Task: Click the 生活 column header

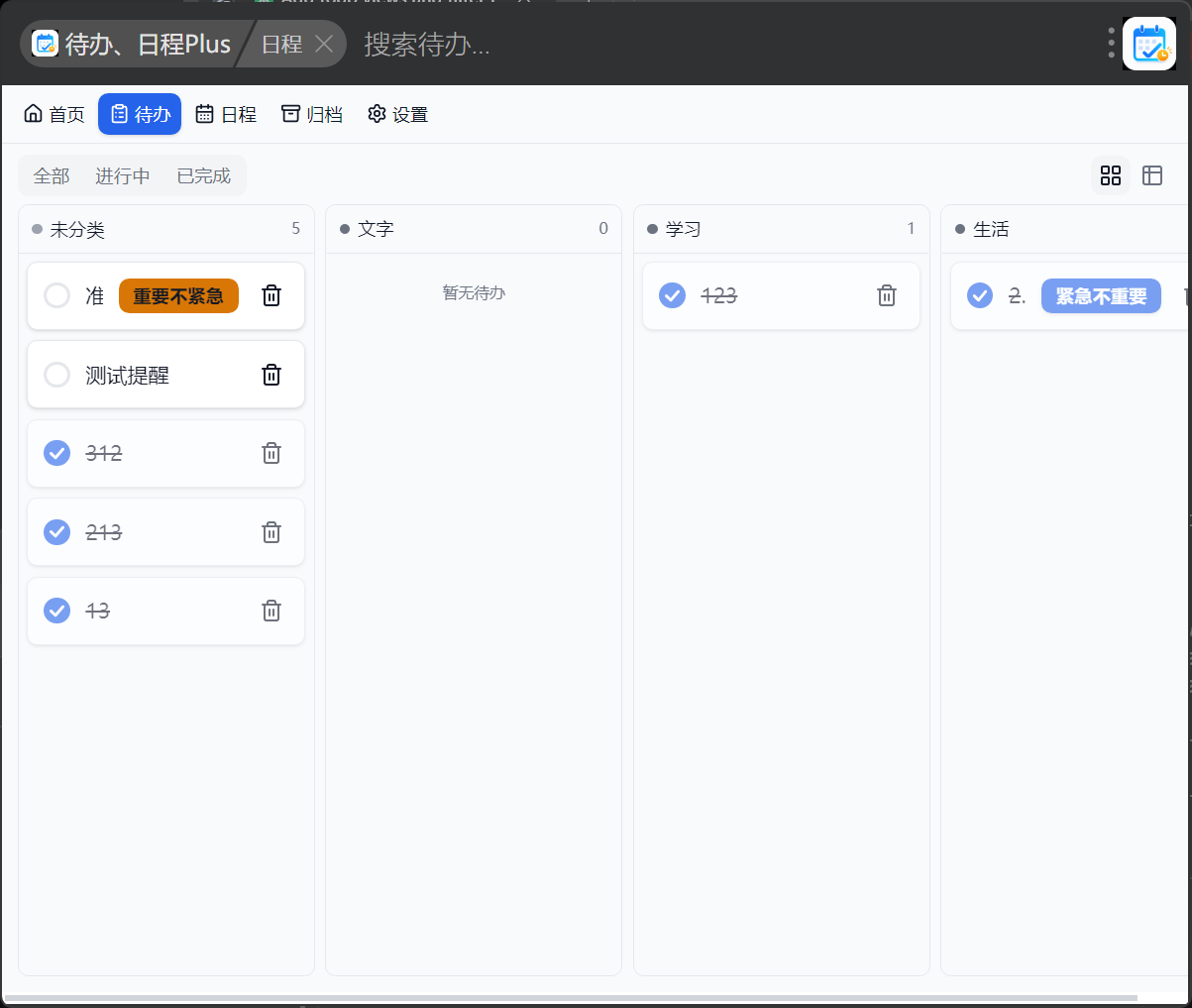Action: (x=1066, y=229)
